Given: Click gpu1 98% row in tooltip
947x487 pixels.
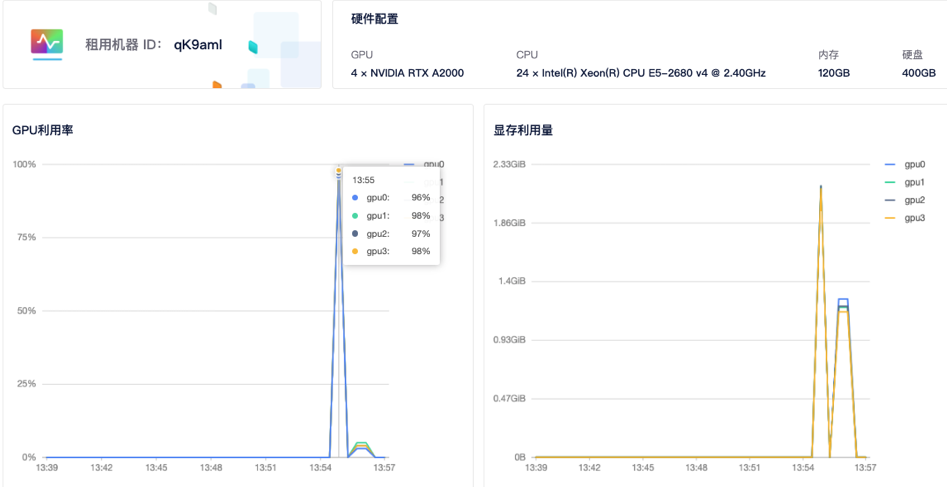Looking at the screenshot, I should pyautogui.click(x=391, y=216).
